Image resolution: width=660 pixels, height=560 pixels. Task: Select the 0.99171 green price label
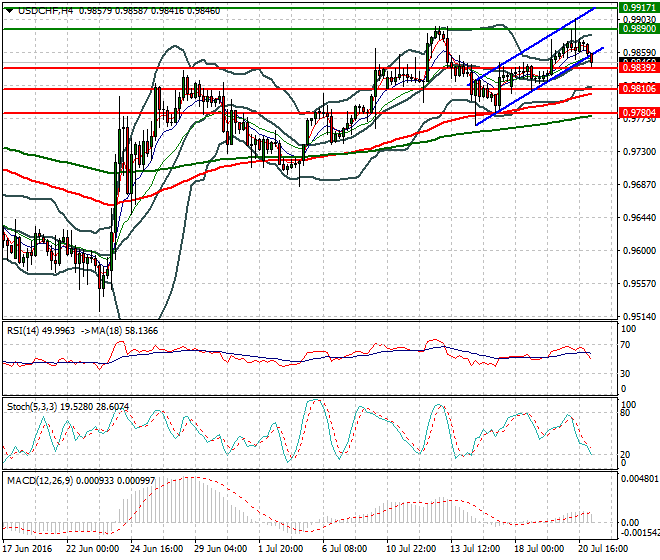click(x=639, y=8)
